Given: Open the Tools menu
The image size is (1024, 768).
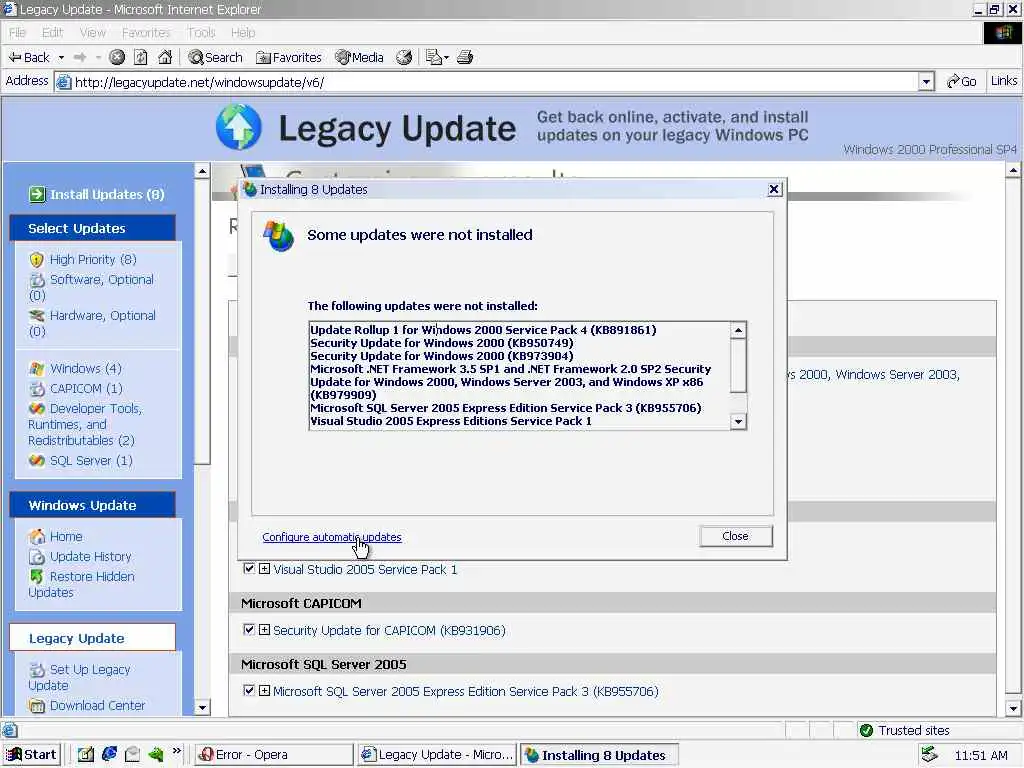Looking at the screenshot, I should point(201,33).
